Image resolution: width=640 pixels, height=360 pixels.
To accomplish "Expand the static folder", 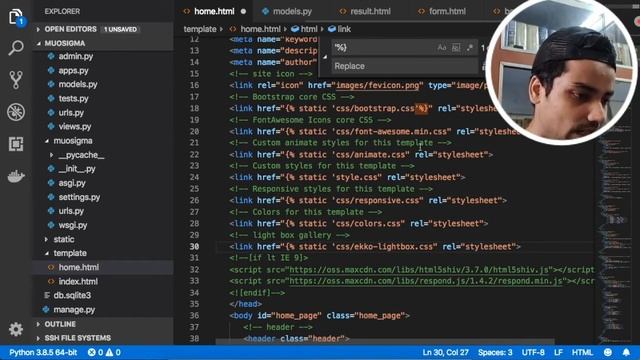I will pos(47,239).
